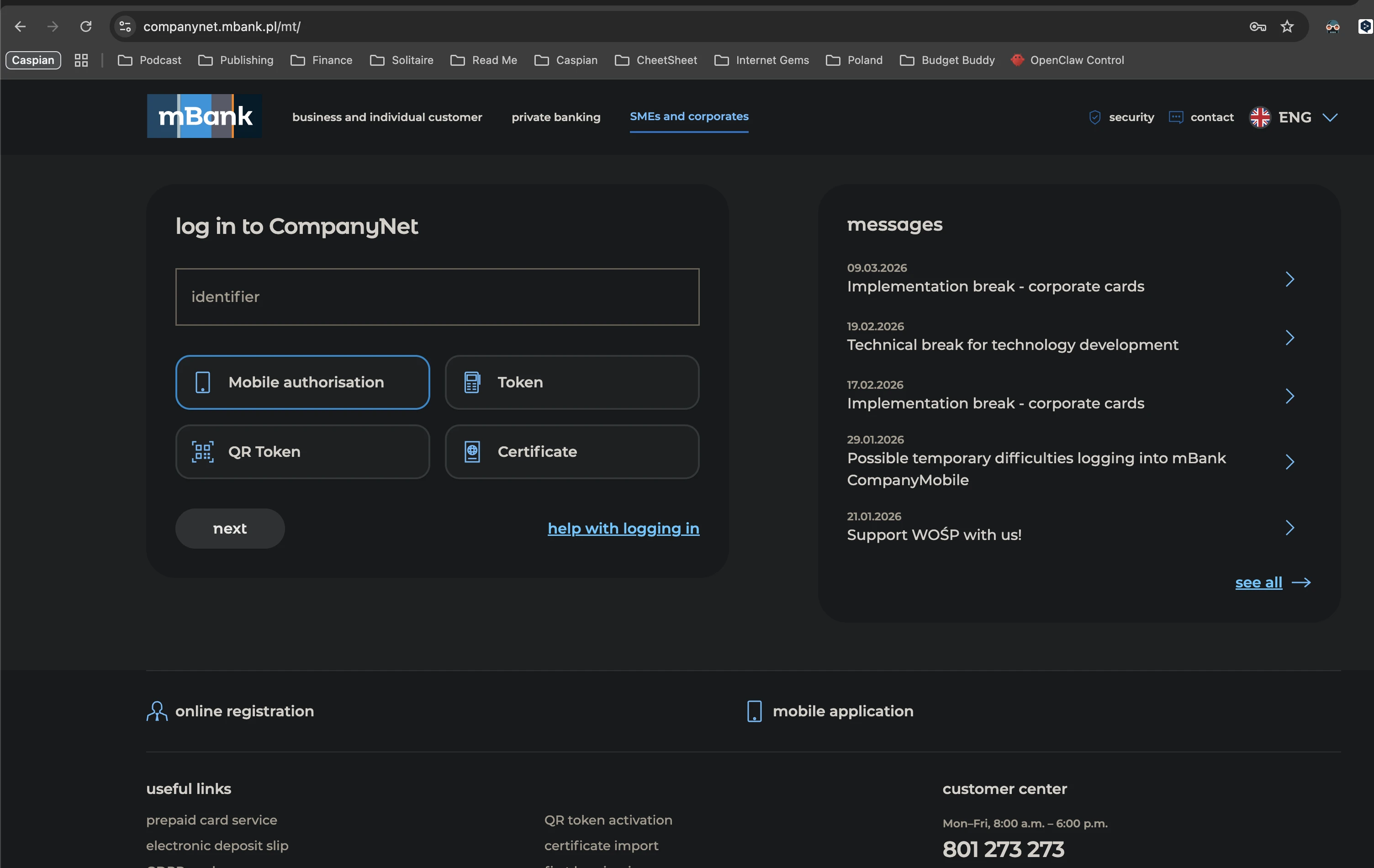Click the see all arrow icon
This screenshot has width=1374, height=868.
pos(1301,582)
